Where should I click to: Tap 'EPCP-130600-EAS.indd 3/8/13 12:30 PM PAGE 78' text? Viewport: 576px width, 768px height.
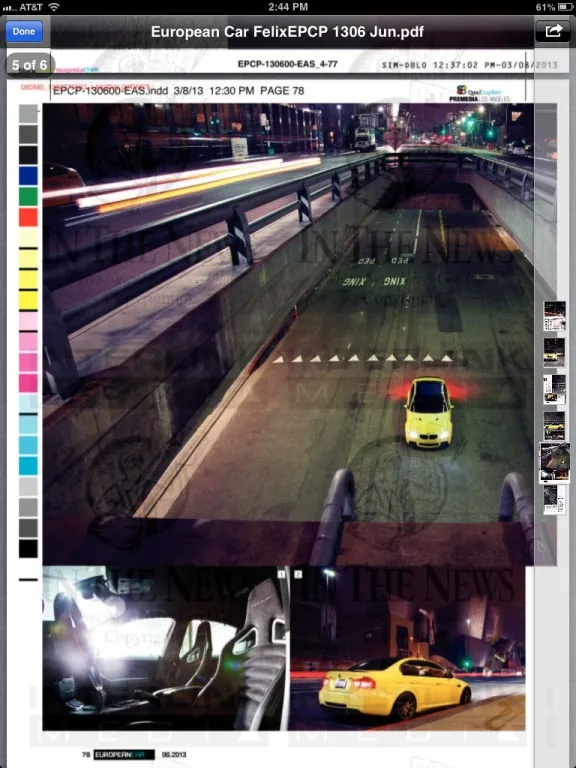point(178,91)
